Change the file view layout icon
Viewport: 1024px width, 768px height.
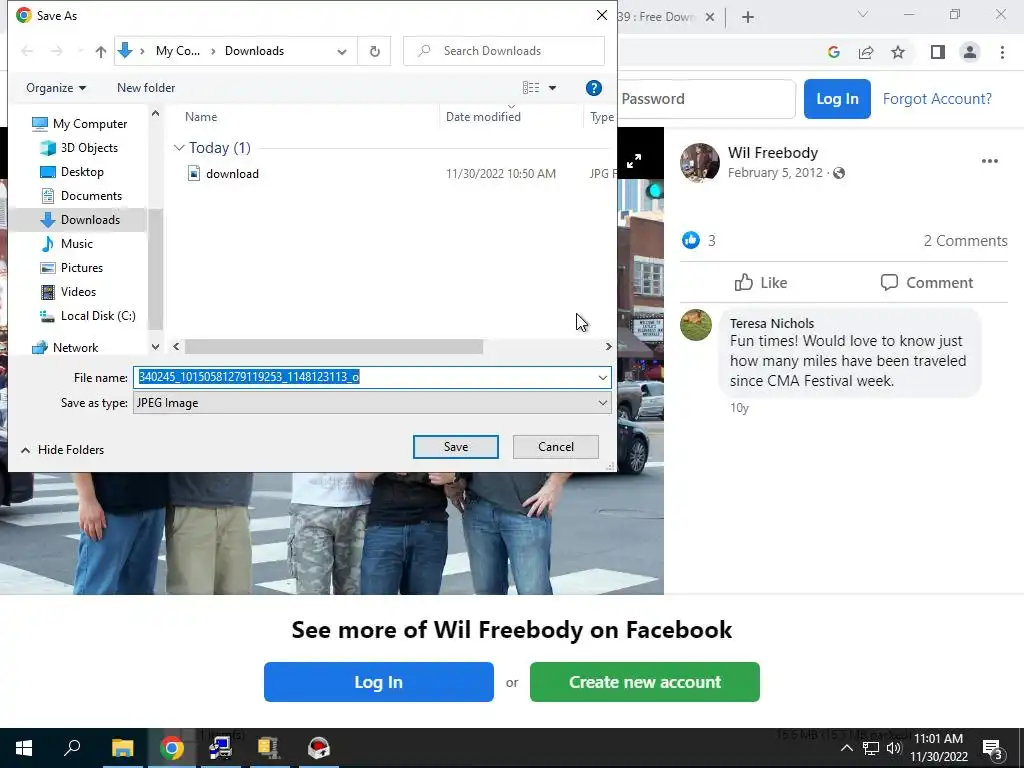pos(531,88)
